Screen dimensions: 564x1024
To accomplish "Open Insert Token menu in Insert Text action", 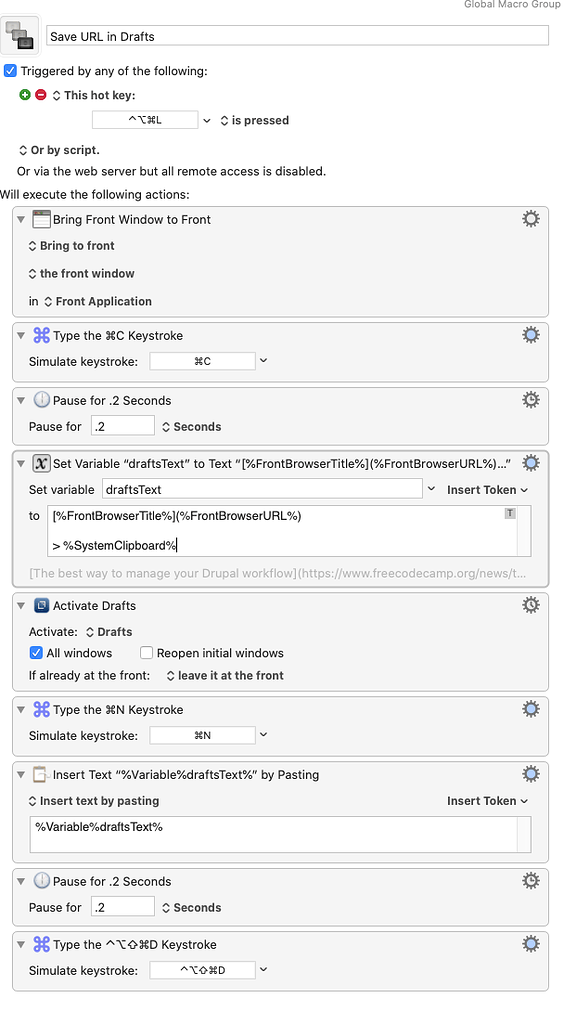I will pyautogui.click(x=488, y=801).
